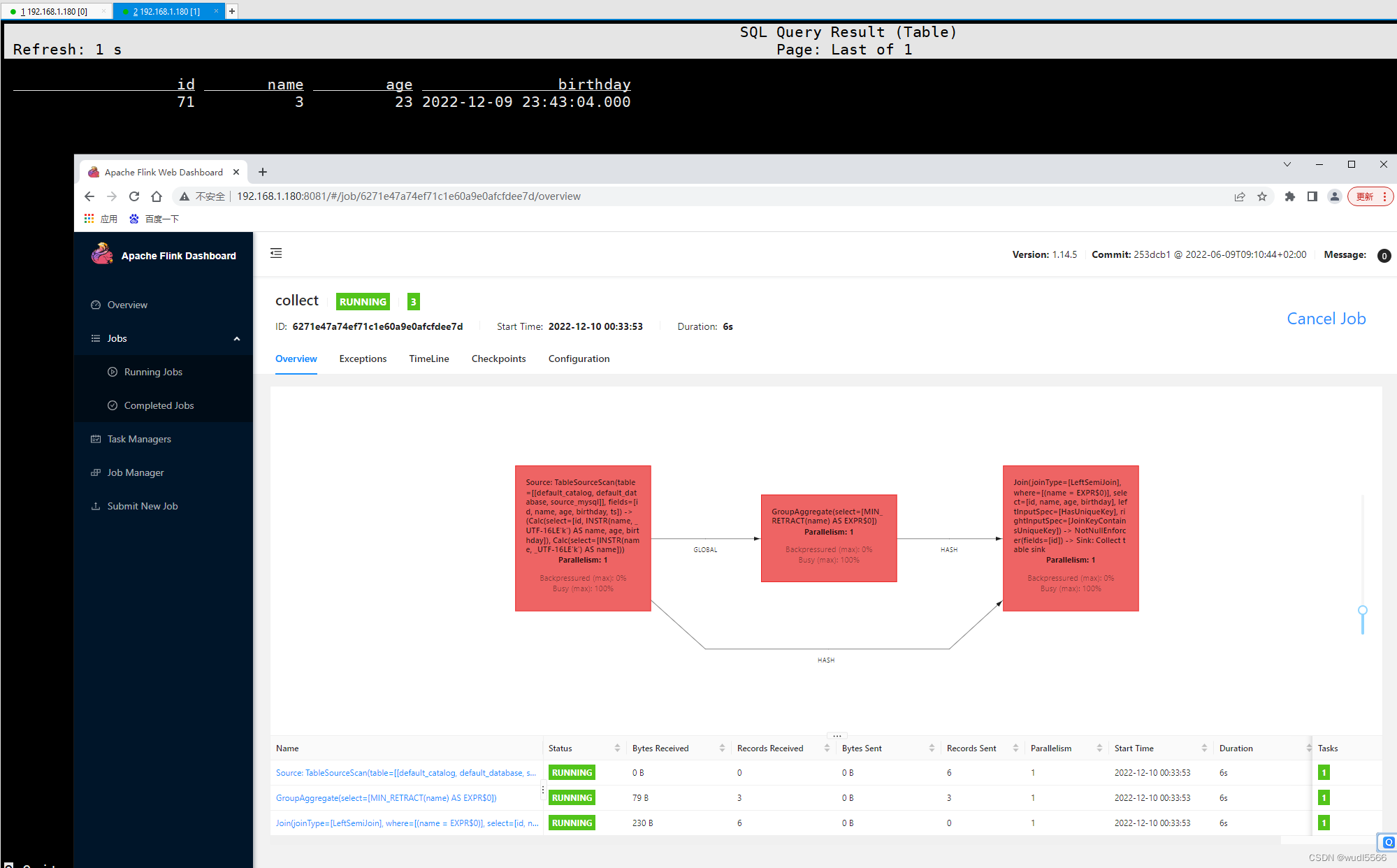Click the share page icon

point(1240,196)
